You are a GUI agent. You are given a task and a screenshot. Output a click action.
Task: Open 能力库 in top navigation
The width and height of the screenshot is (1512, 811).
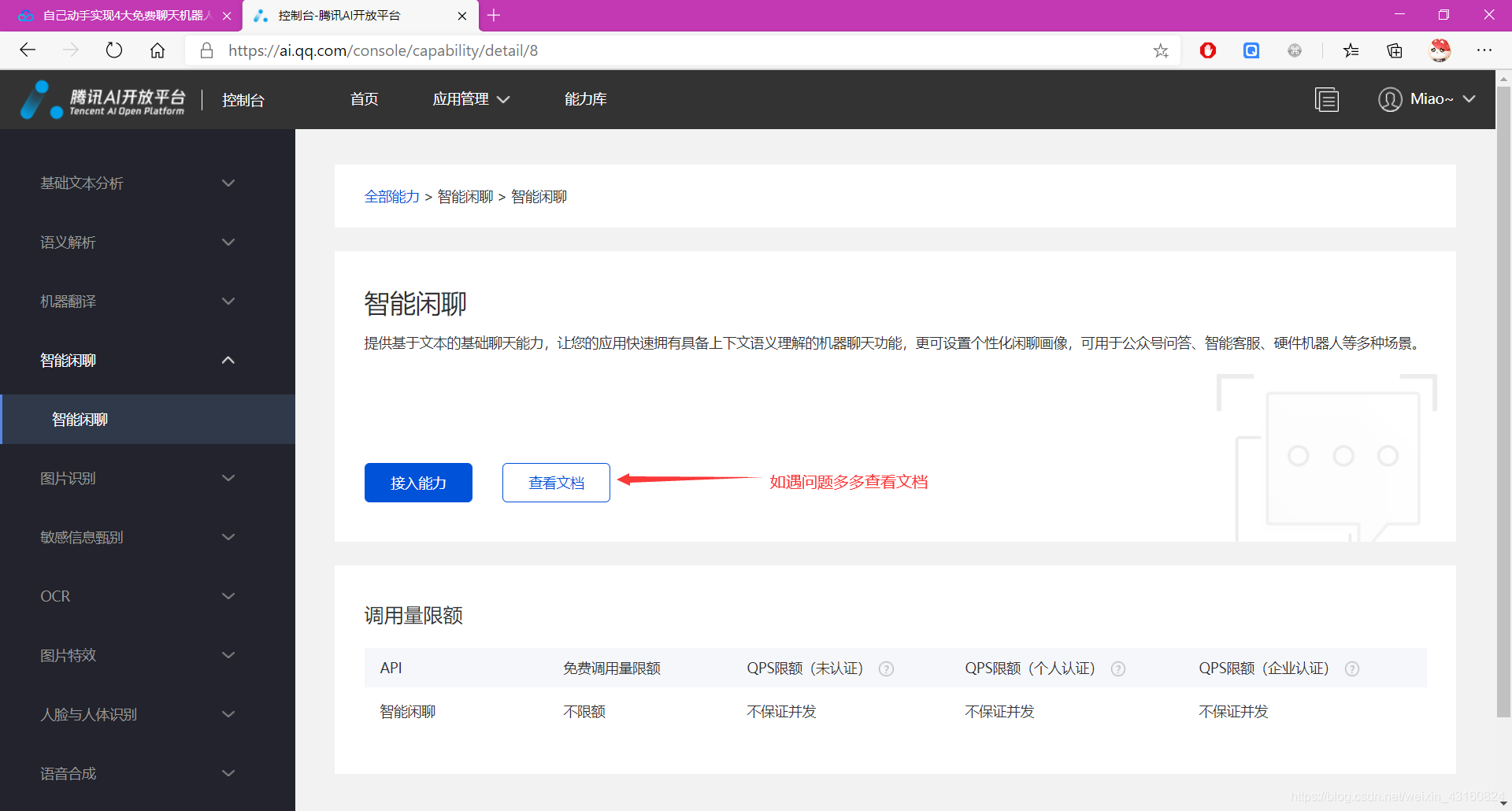click(x=585, y=99)
